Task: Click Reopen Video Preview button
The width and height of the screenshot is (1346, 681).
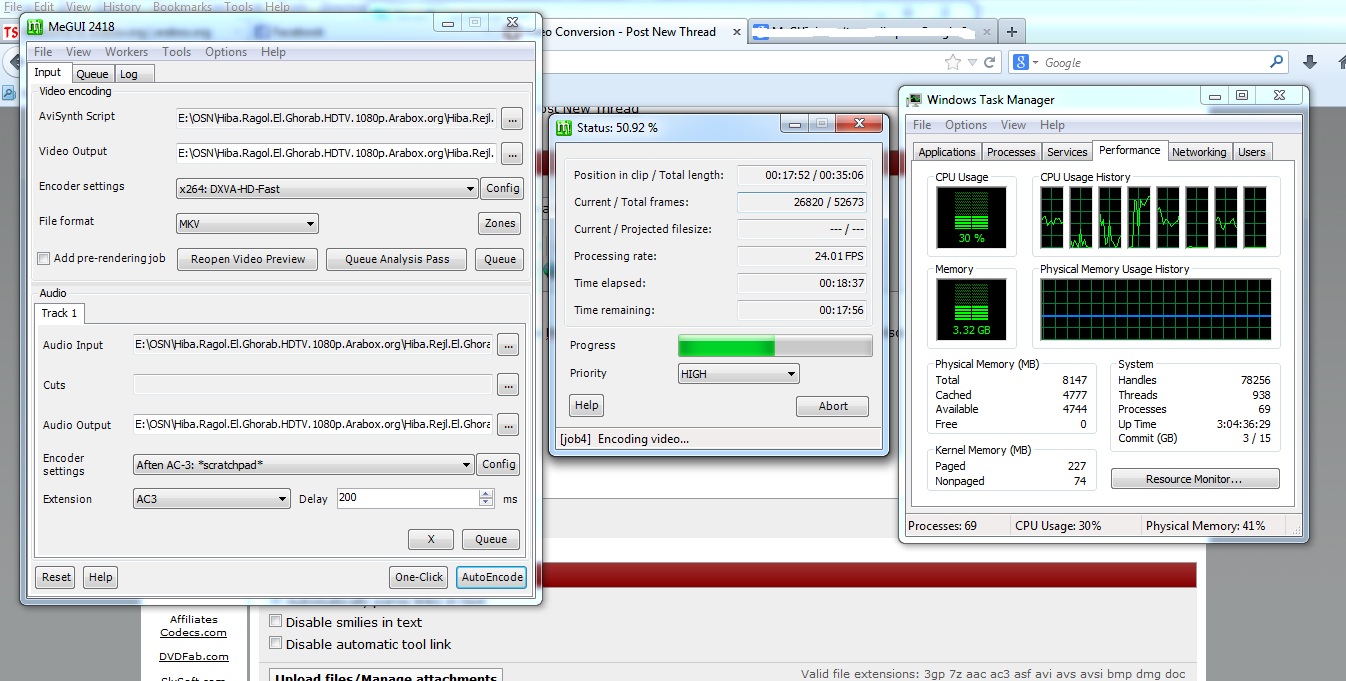Action: [x=248, y=259]
